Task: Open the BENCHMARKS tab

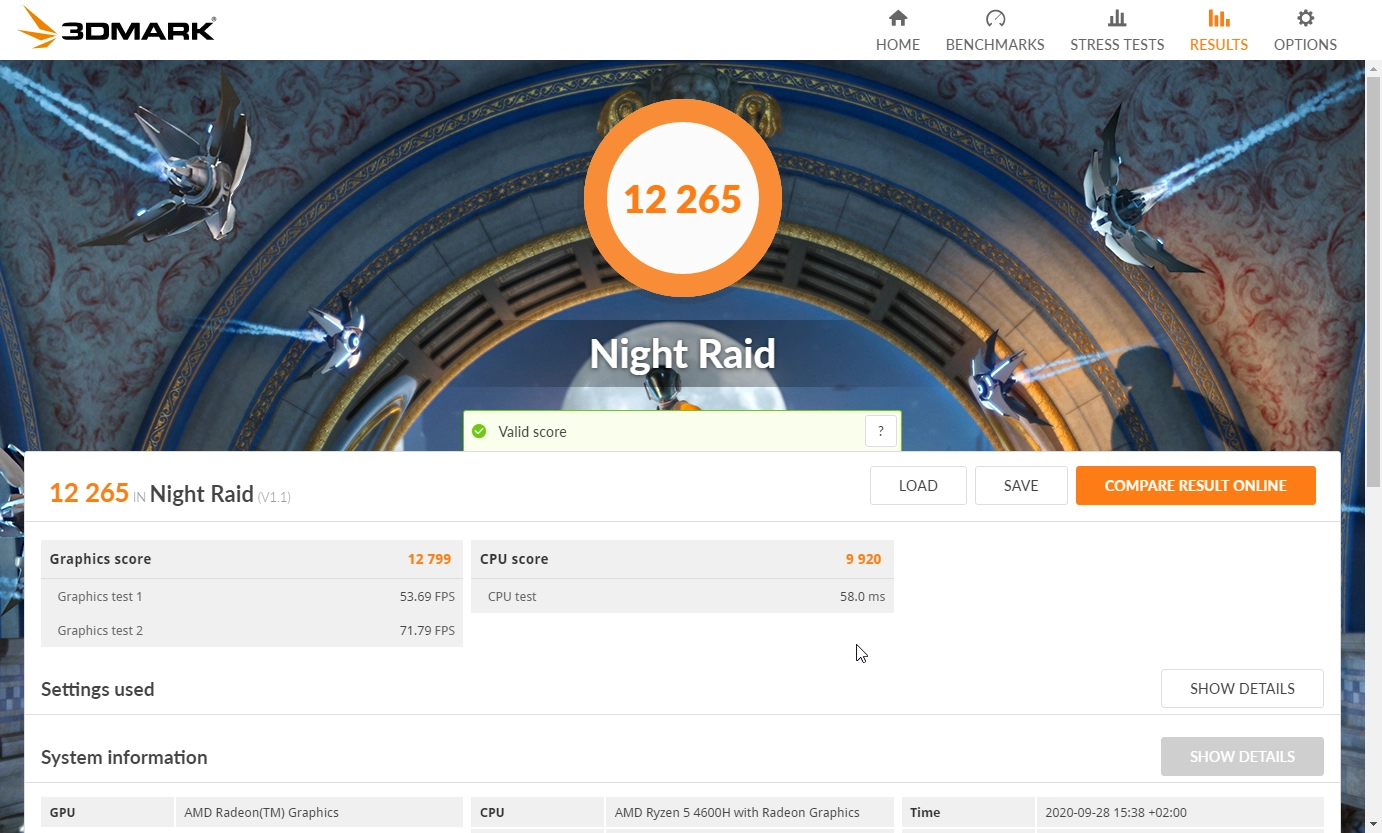Action: (x=995, y=44)
